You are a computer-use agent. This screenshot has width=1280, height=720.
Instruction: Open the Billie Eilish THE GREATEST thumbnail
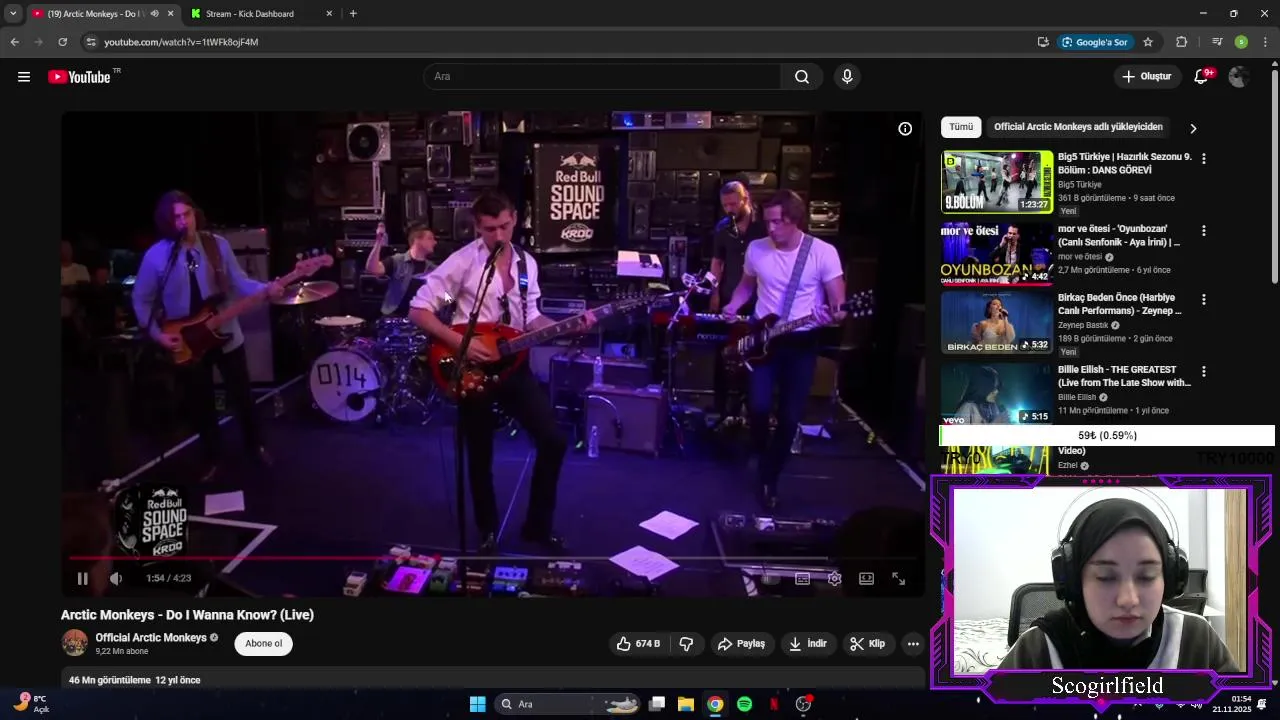click(997, 394)
